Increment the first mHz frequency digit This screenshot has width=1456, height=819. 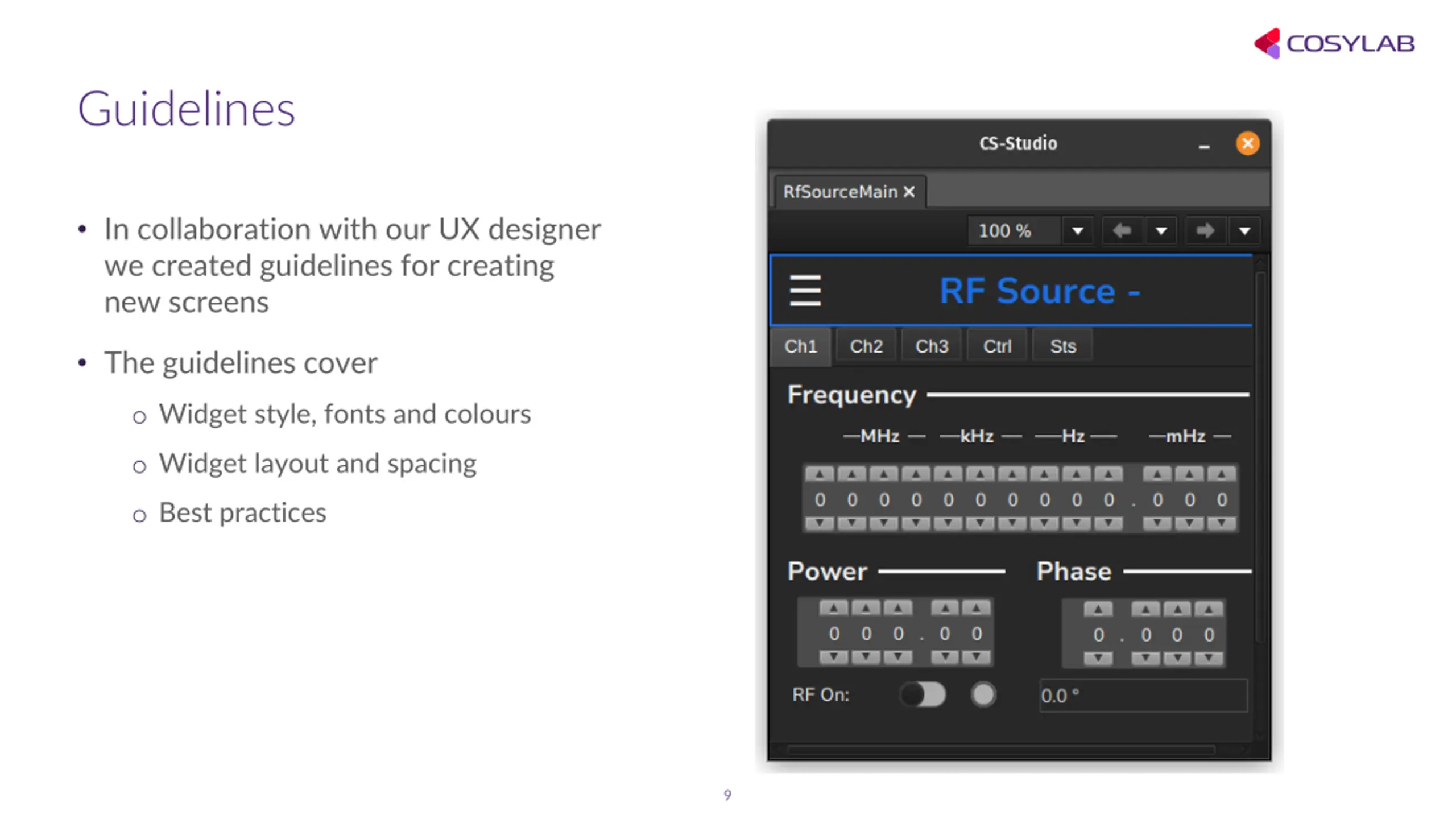(1157, 474)
